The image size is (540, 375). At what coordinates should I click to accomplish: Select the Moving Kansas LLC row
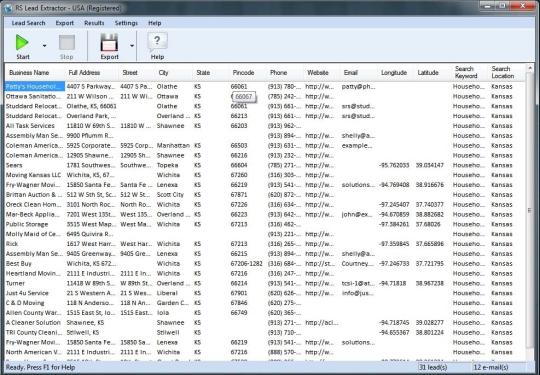tap(265, 175)
